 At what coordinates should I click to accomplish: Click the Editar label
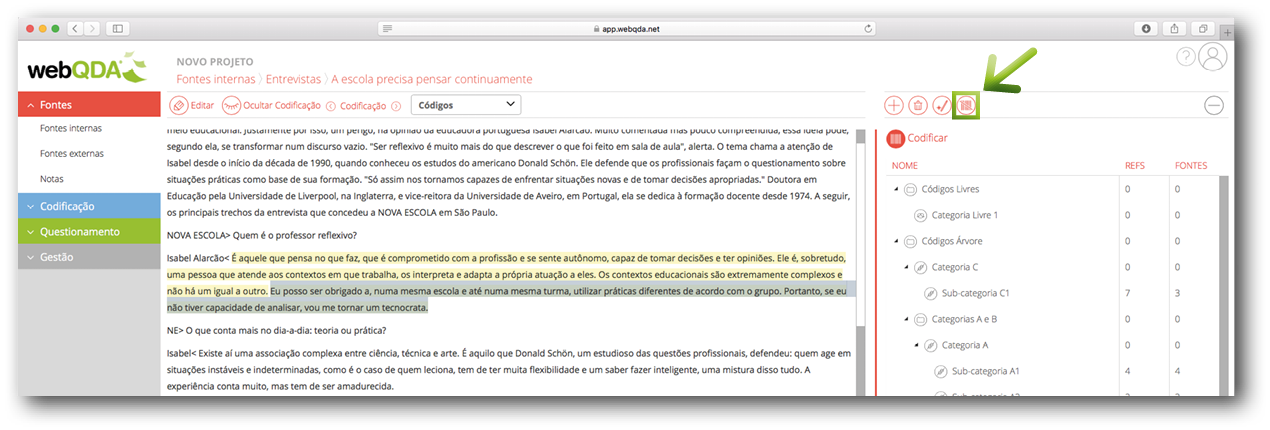click(x=202, y=105)
